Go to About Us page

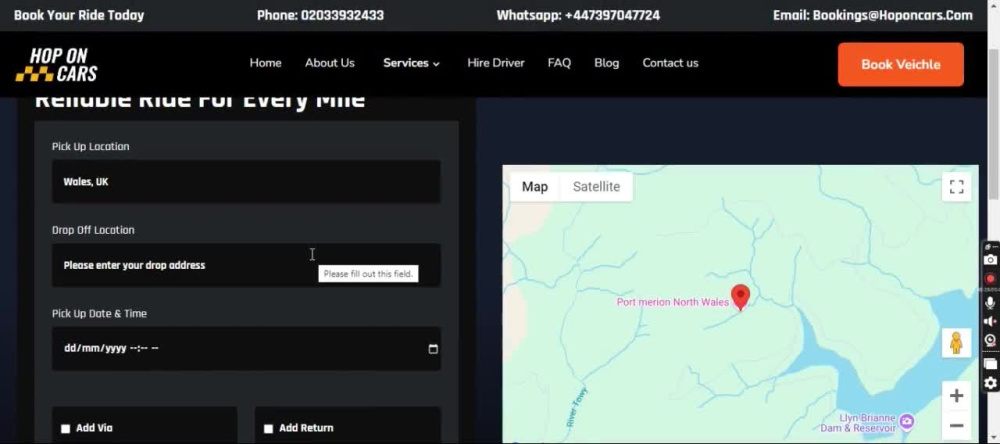click(x=330, y=63)
